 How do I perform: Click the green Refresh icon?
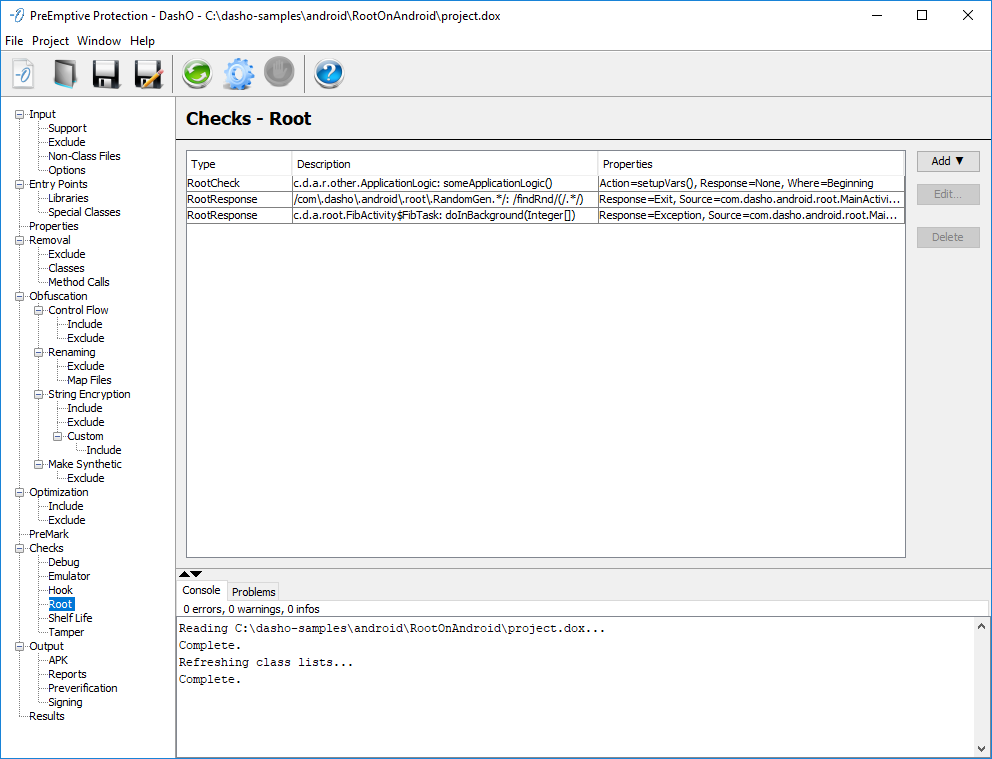coord(197,74)
